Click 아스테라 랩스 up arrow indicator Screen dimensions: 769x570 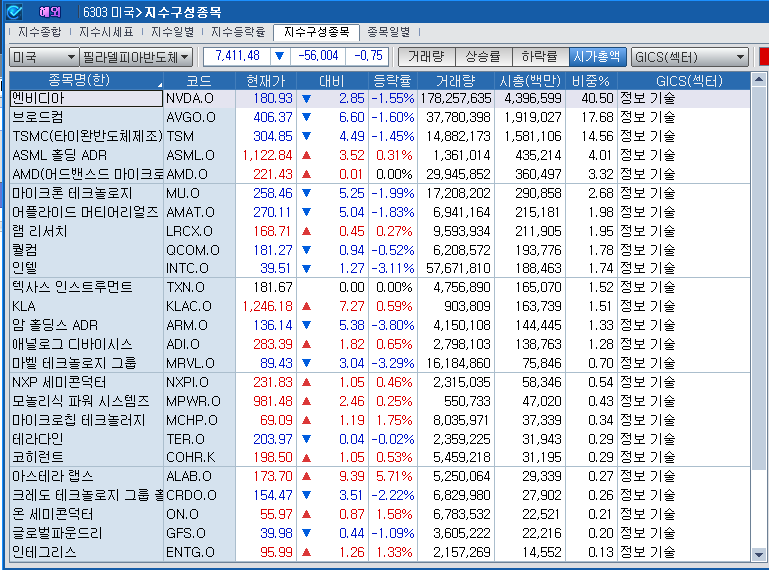307,476
